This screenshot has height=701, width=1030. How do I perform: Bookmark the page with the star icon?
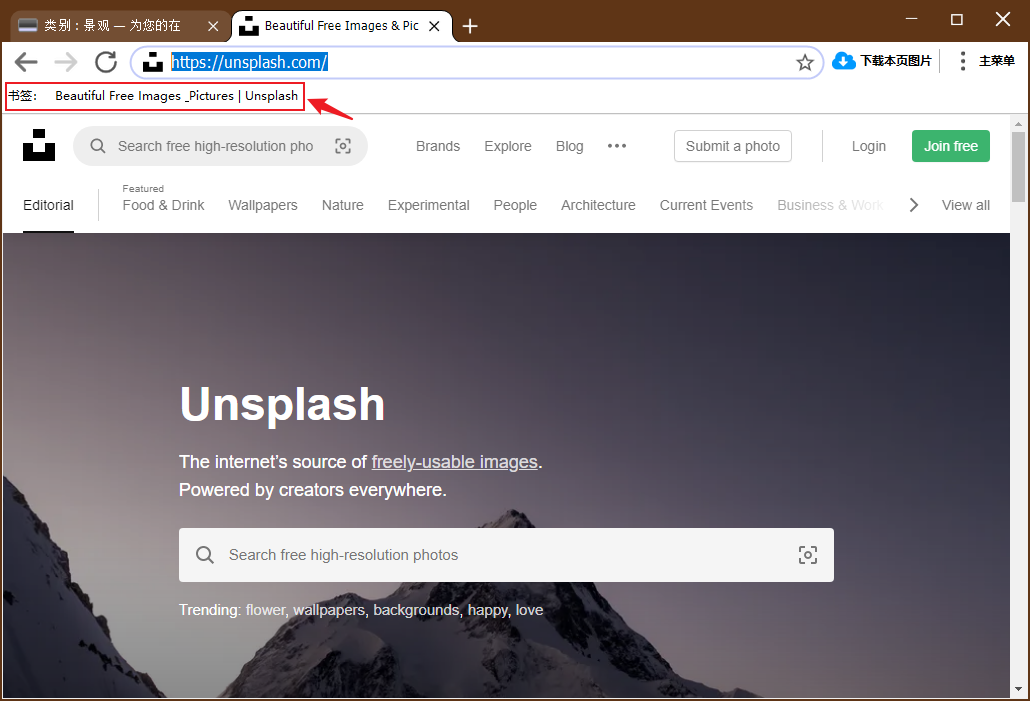(805, 62)
